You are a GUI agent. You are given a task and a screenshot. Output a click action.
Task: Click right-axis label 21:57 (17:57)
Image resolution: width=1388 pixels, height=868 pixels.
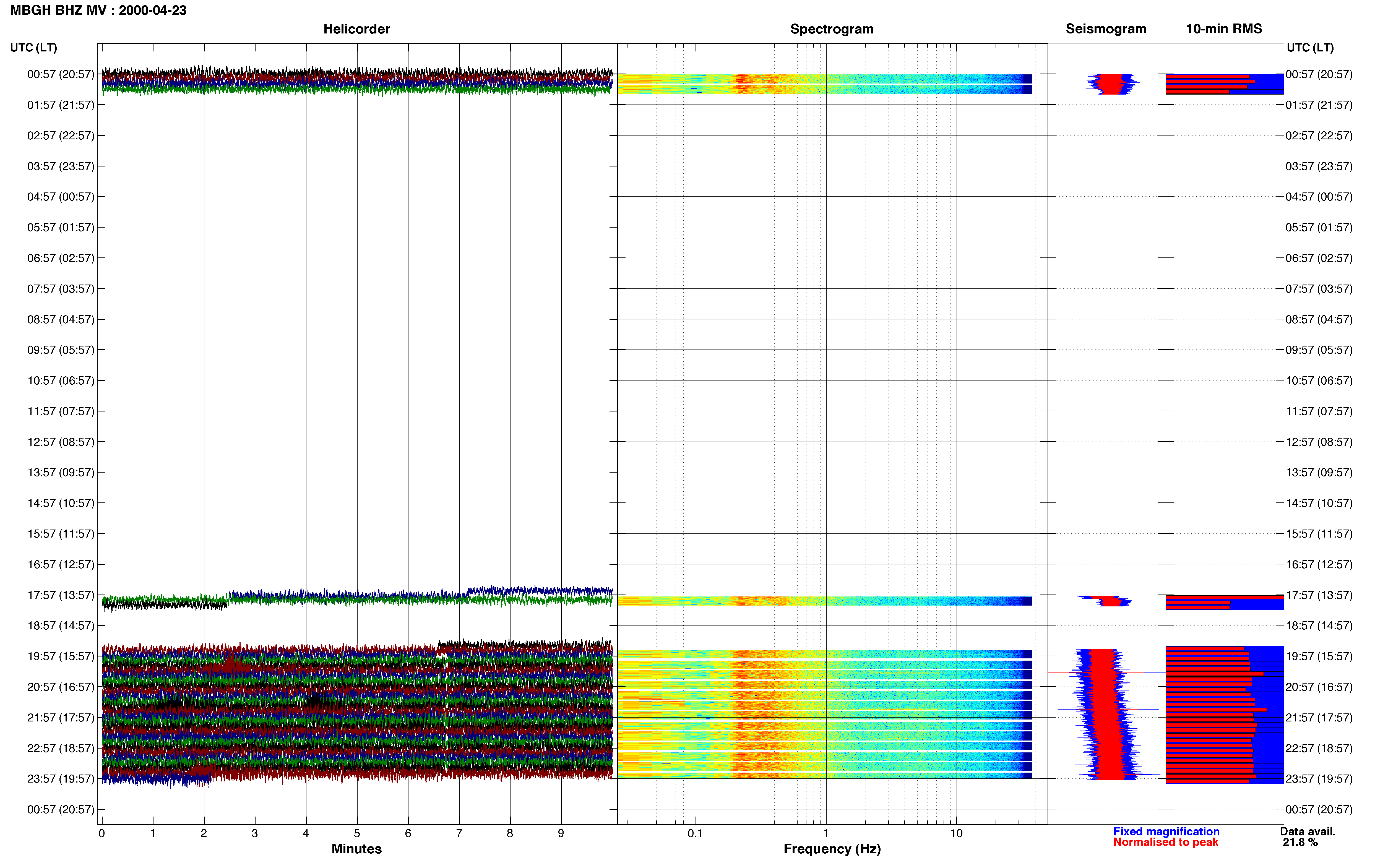coord(1319,718)
